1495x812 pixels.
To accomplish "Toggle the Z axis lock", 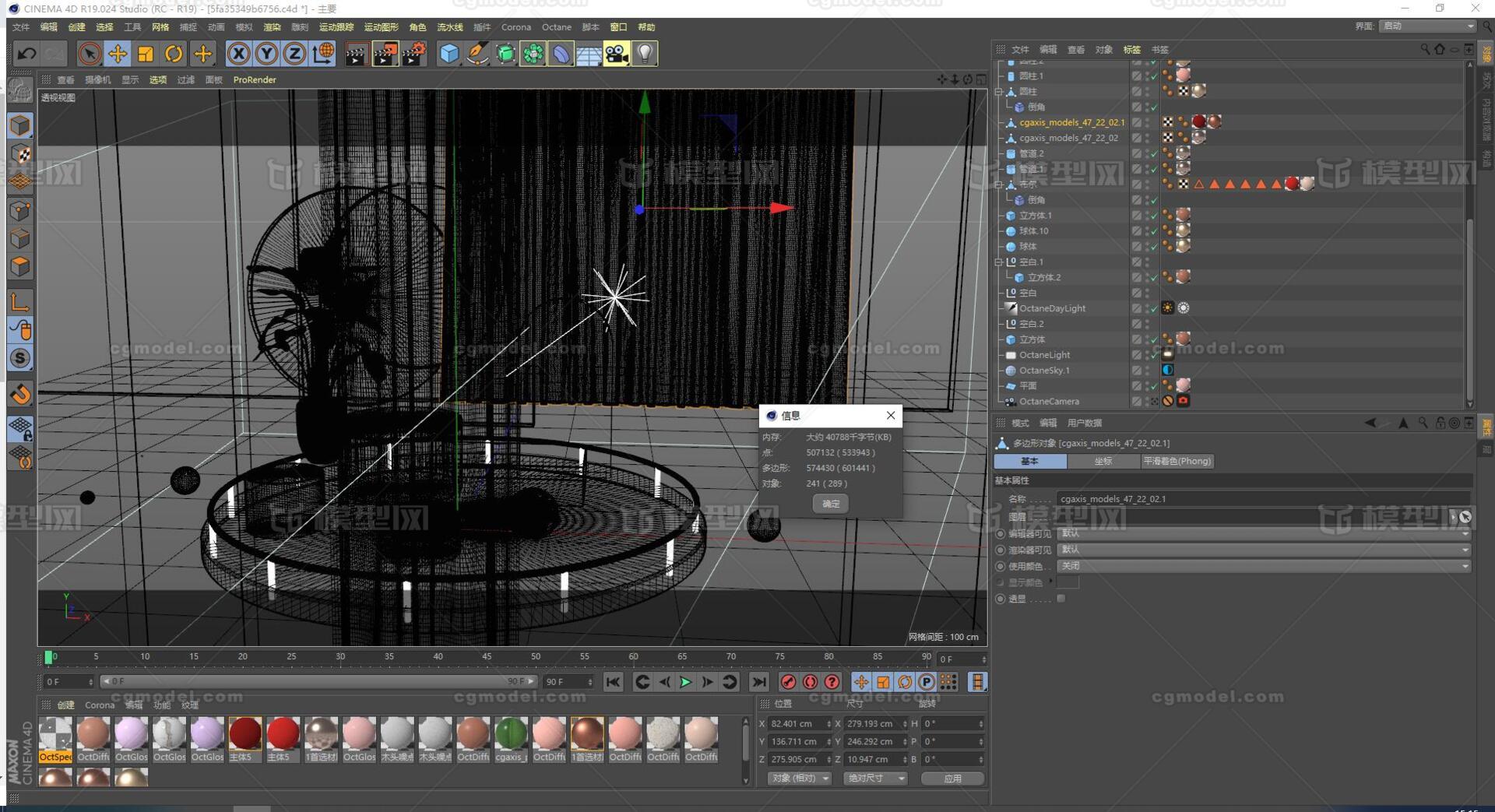I will pos(294,54).
